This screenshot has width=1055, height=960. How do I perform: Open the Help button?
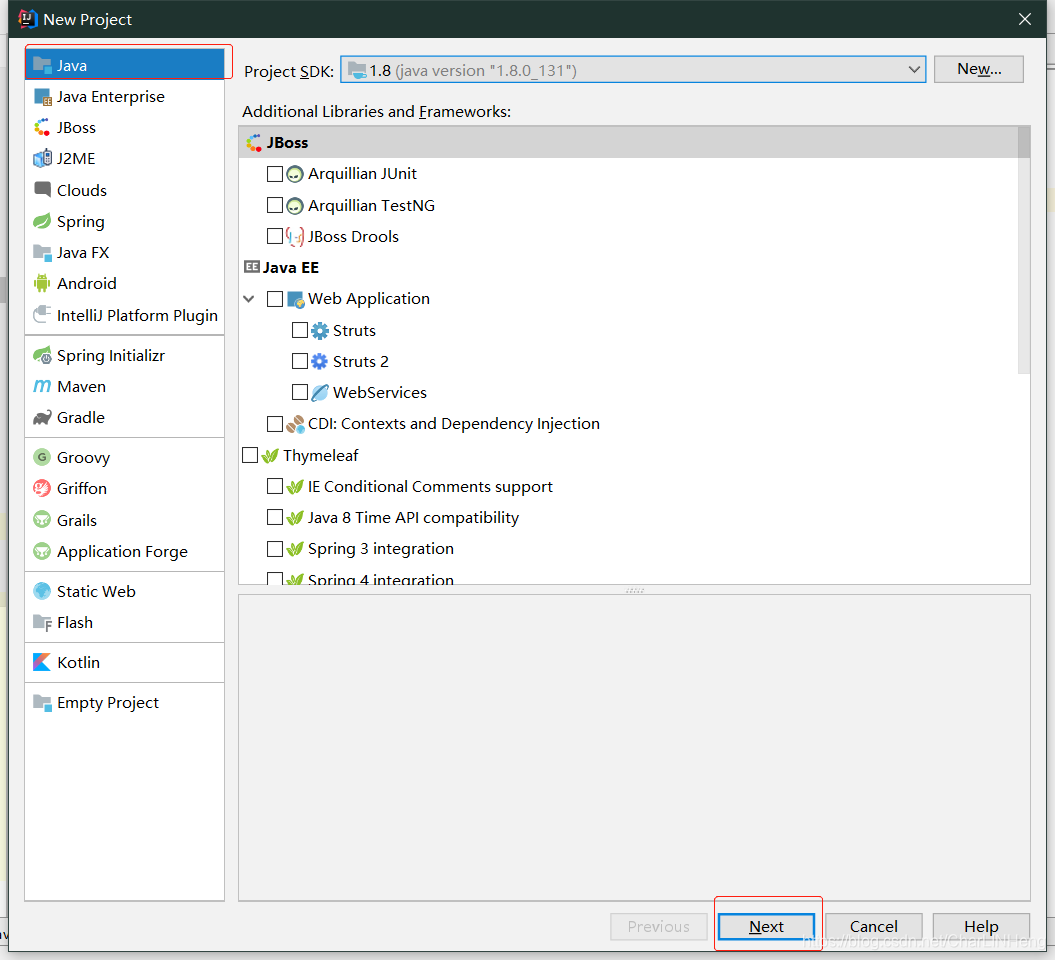tap(981, 926)
